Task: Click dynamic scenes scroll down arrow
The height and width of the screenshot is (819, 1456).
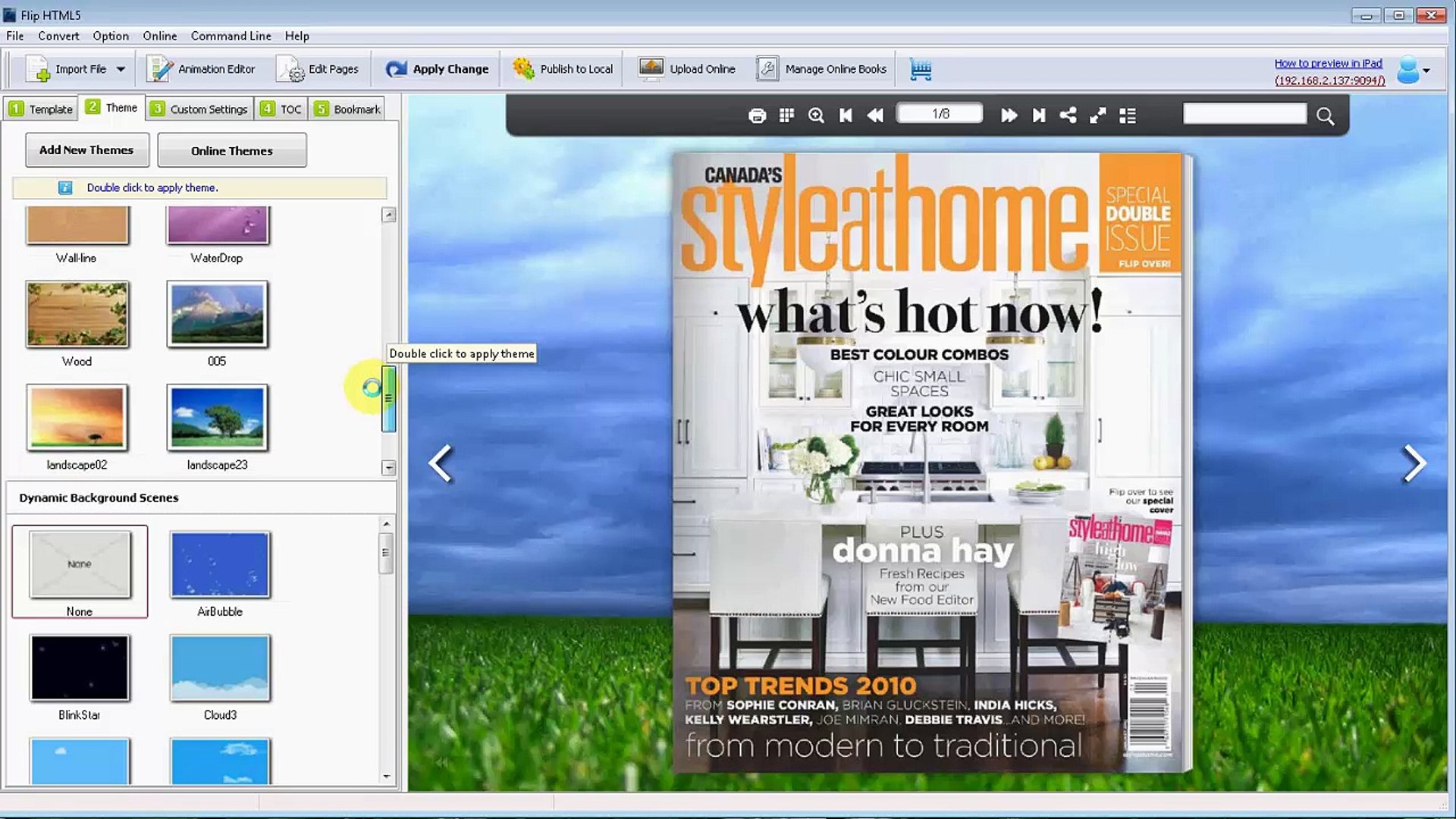Action: coord(387,777)
